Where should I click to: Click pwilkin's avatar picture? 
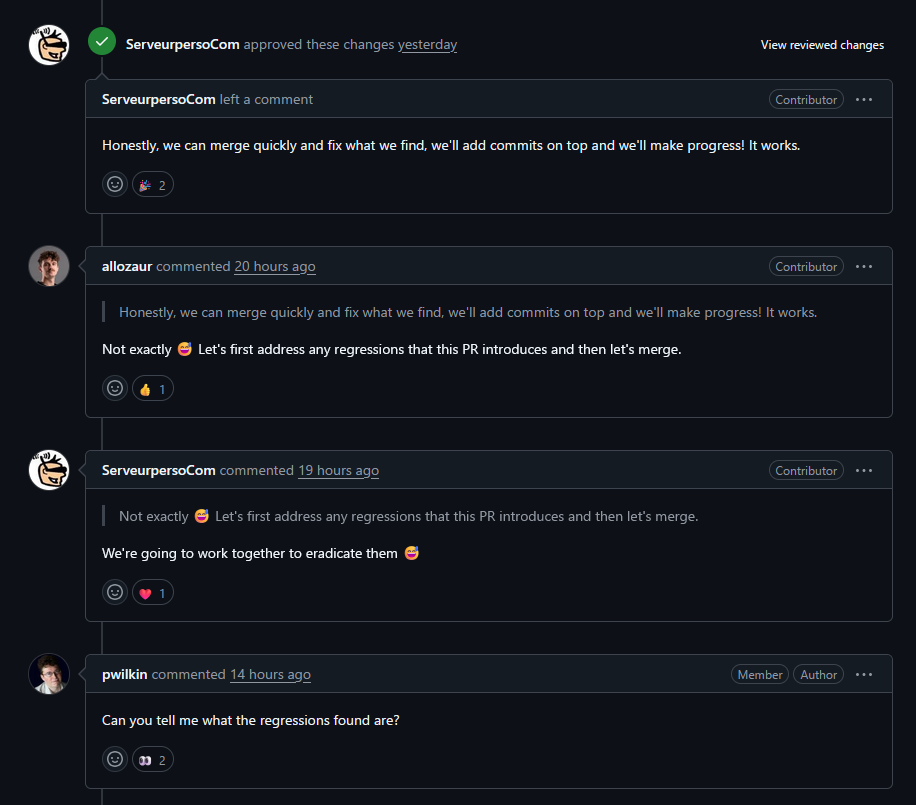49,674
